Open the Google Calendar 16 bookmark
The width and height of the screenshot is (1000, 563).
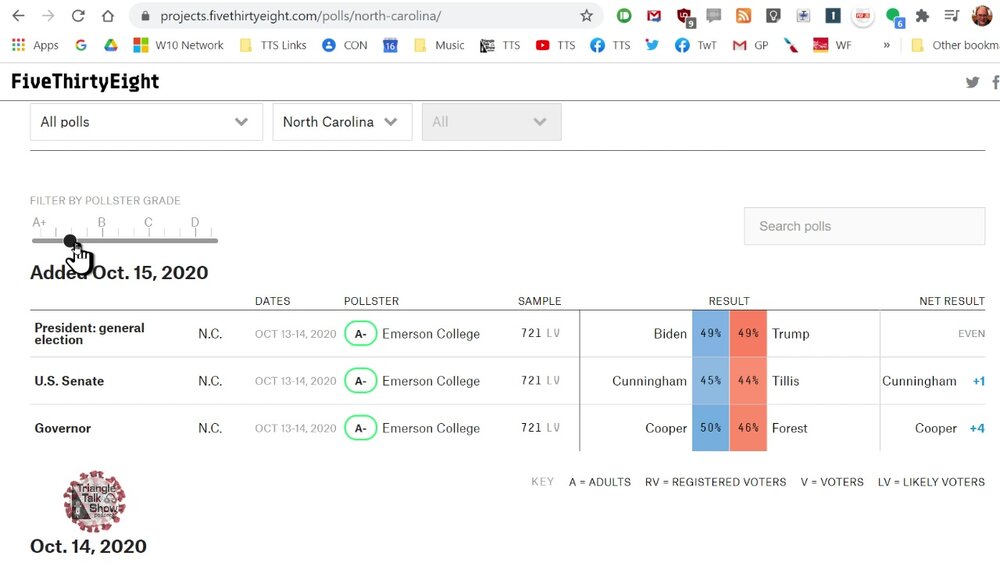coord(390,45)
